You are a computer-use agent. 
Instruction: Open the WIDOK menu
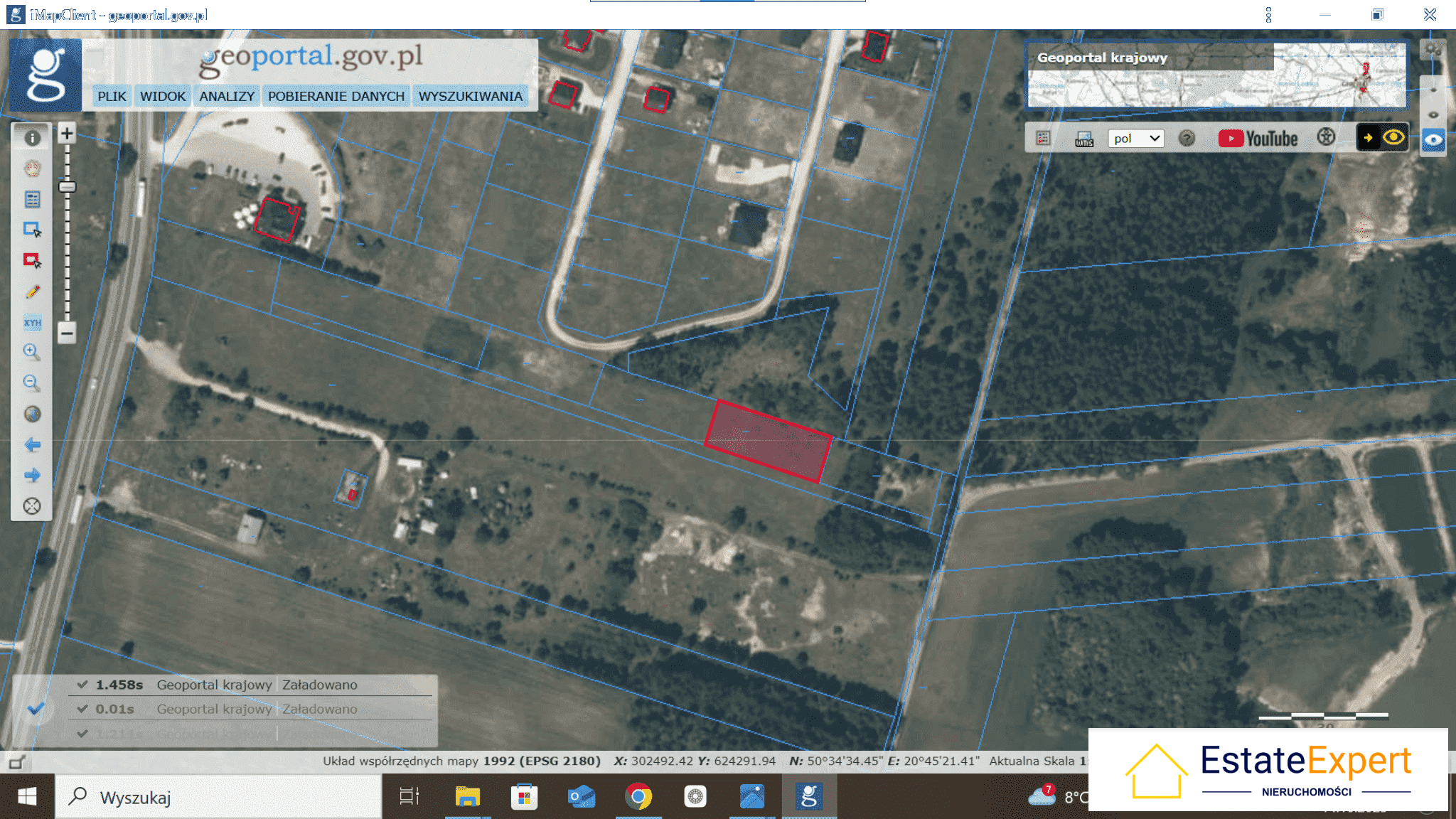[x=163, y=96]
